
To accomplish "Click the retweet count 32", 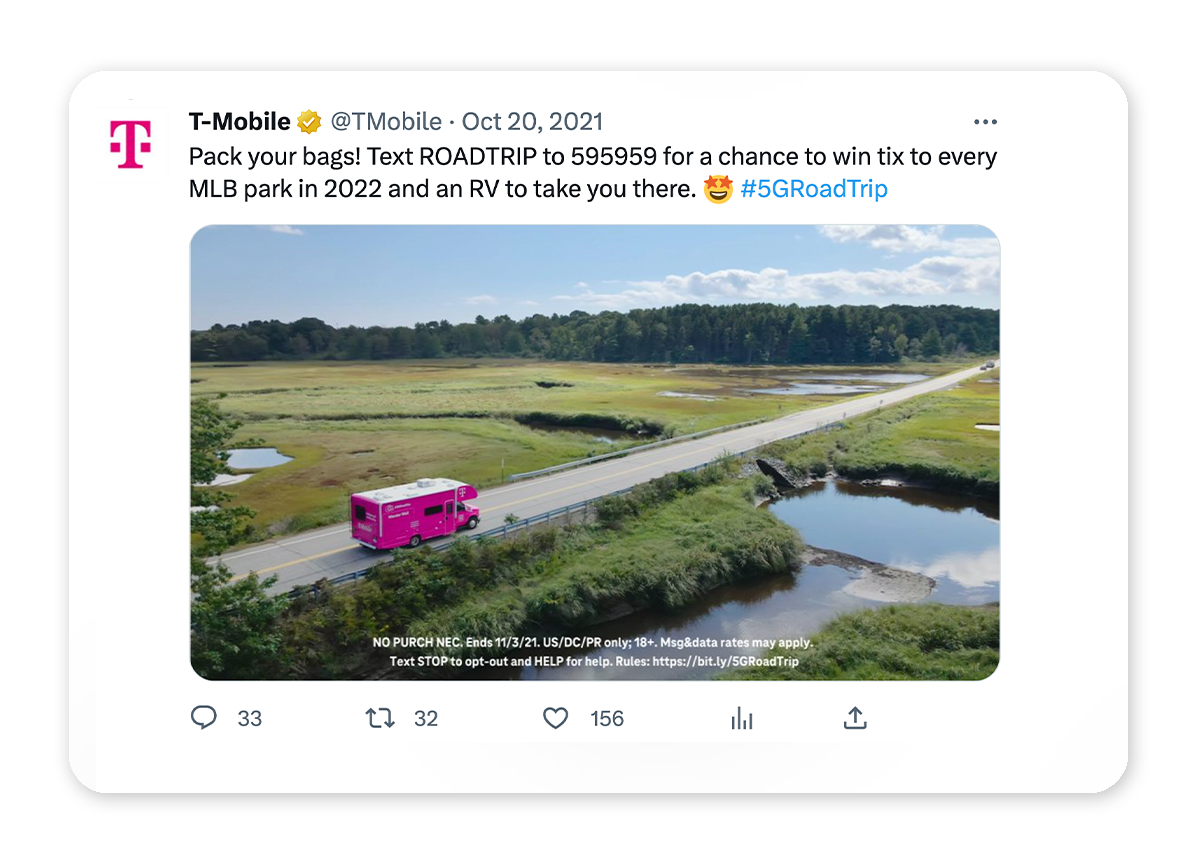I will 426,719.
